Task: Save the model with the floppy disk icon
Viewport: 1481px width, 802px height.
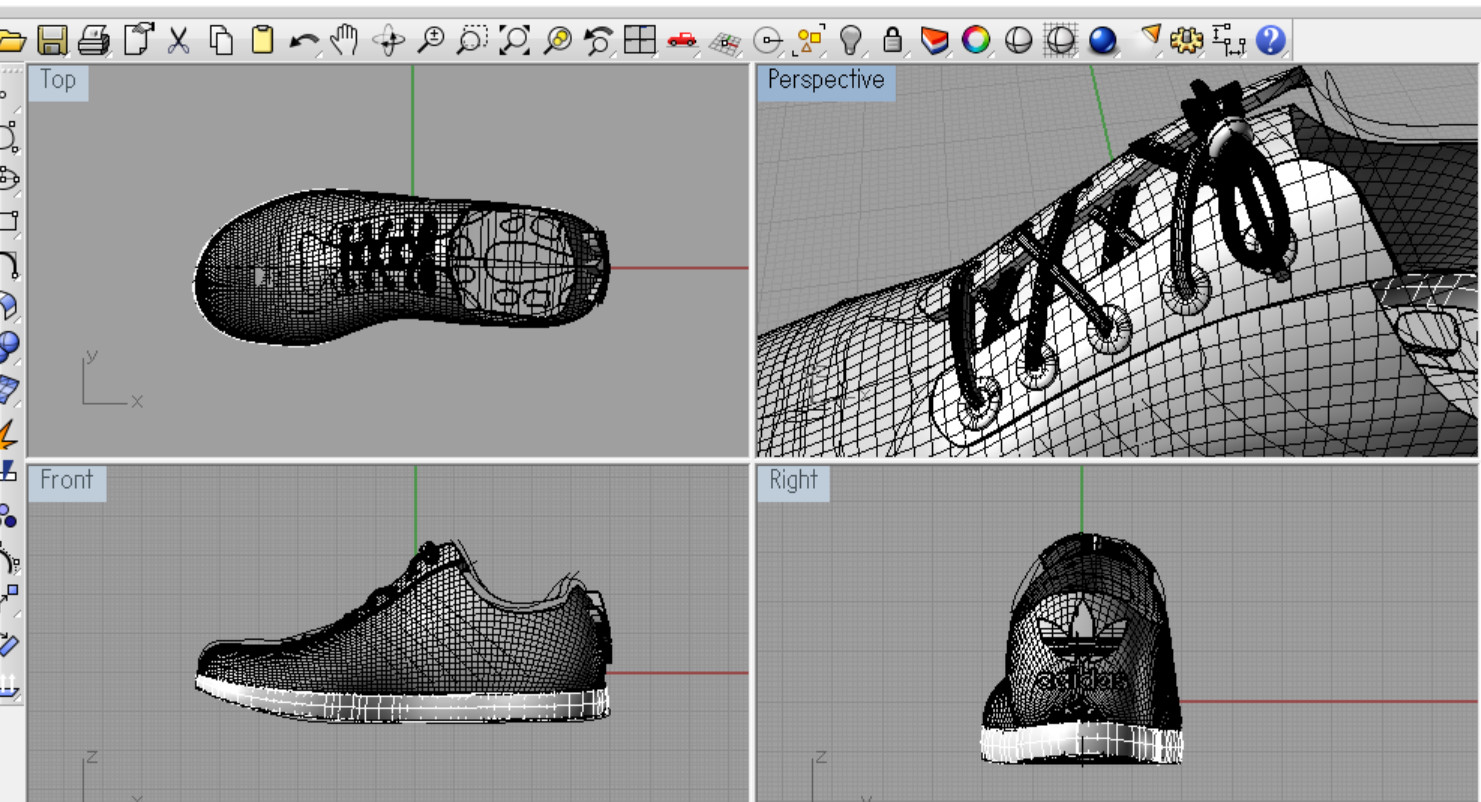Action: (52, 40)
